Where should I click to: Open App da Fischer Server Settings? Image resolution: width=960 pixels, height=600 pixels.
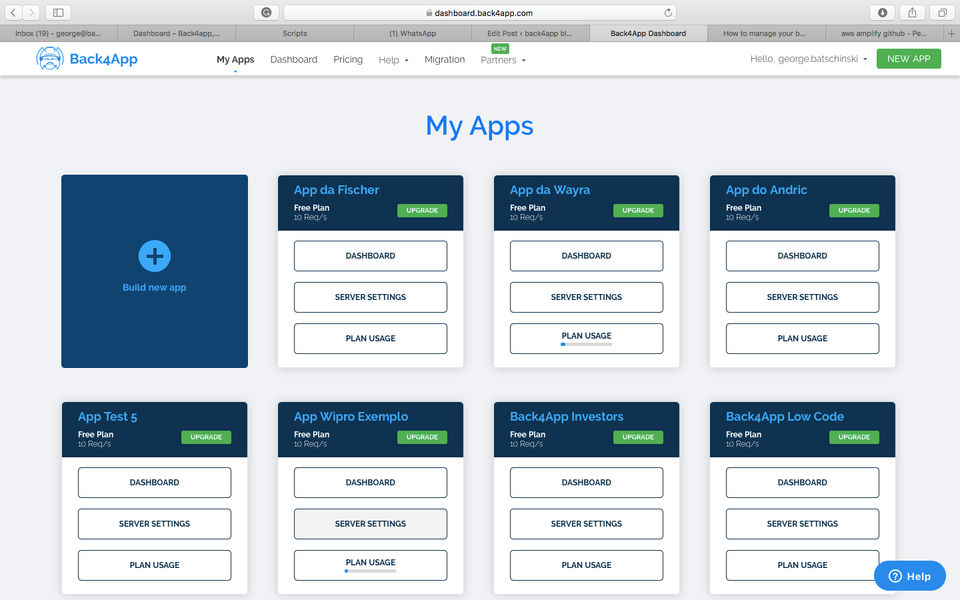pos(370,297)
